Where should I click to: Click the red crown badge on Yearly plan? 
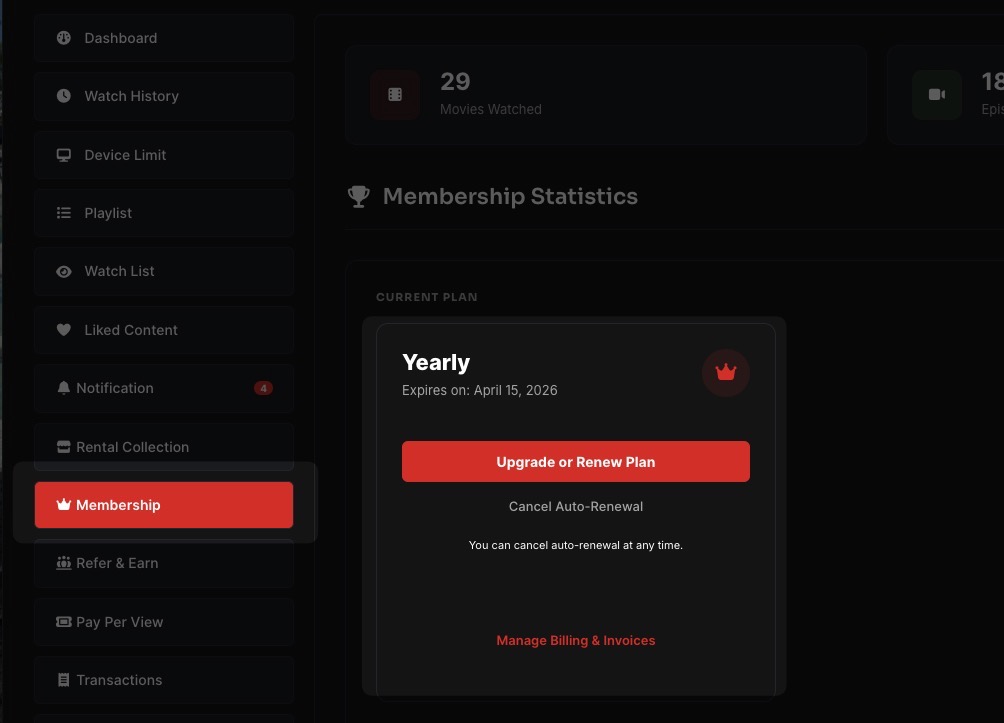[x=726, y=373]
